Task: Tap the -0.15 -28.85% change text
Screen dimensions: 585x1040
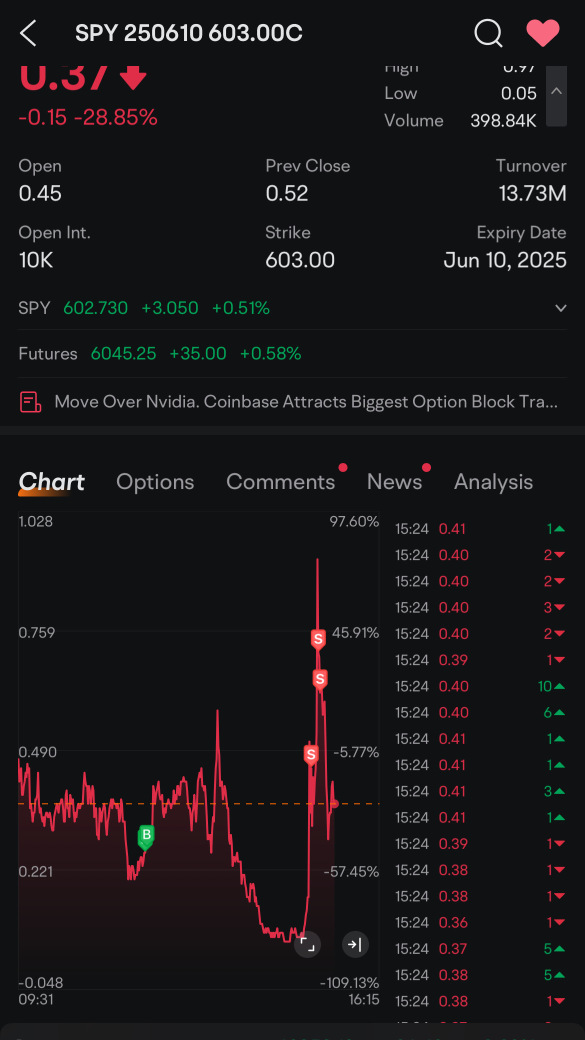Action: tap(88, 117)
